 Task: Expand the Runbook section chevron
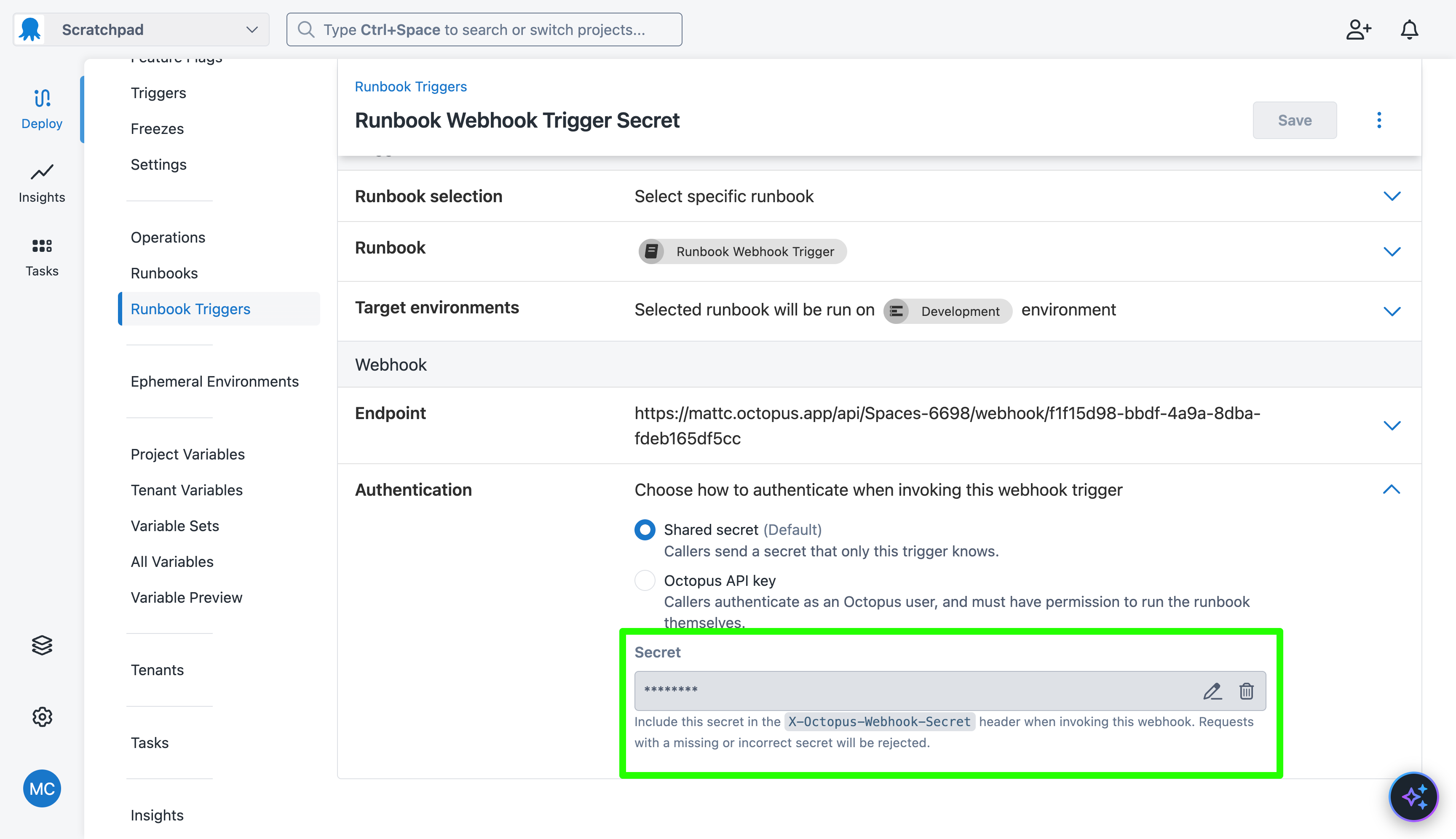tap(1392, 251)
